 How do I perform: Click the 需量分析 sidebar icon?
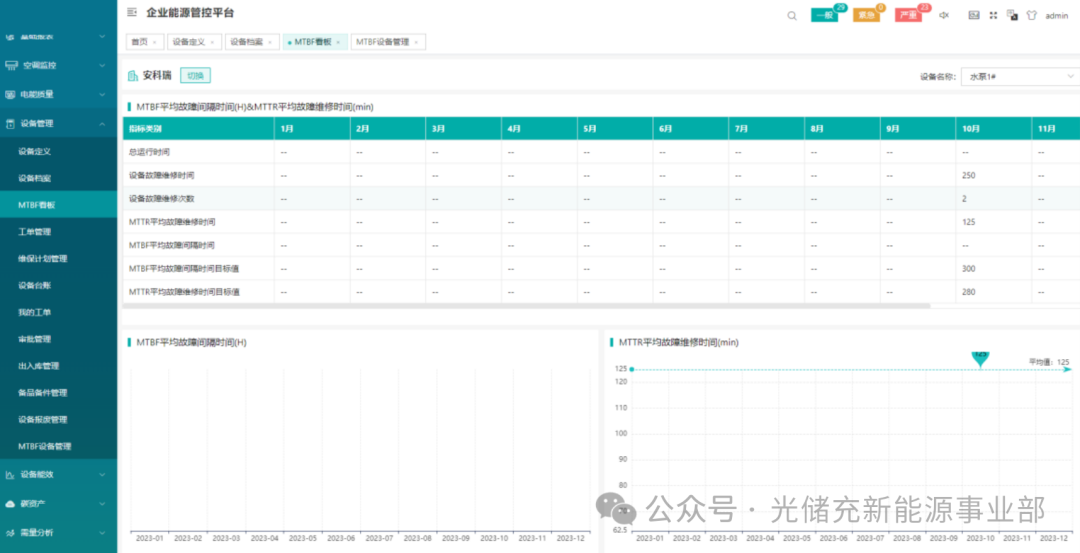pyautogui.click(x=10, y=532)
